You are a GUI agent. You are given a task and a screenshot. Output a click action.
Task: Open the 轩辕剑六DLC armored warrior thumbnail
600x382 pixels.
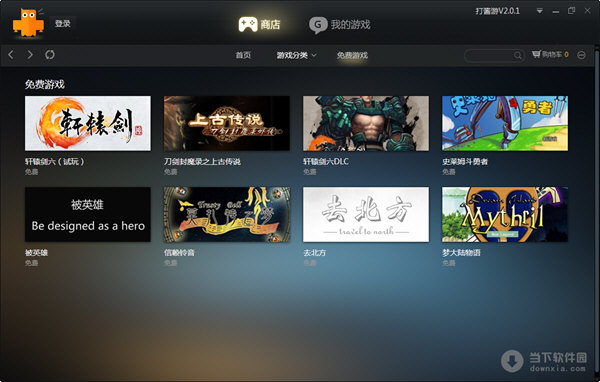tap(366, 123)
